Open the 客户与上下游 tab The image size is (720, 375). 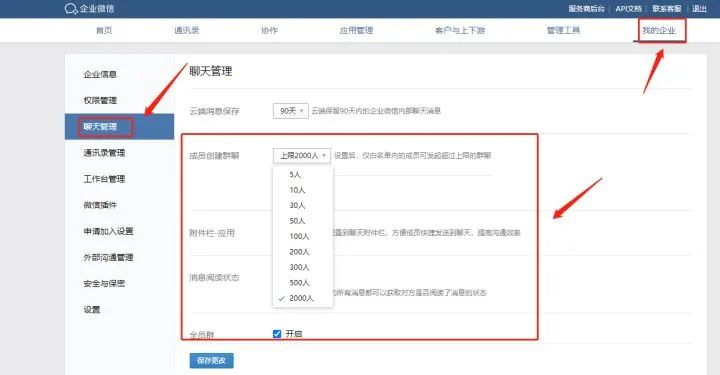coord(460,30)
